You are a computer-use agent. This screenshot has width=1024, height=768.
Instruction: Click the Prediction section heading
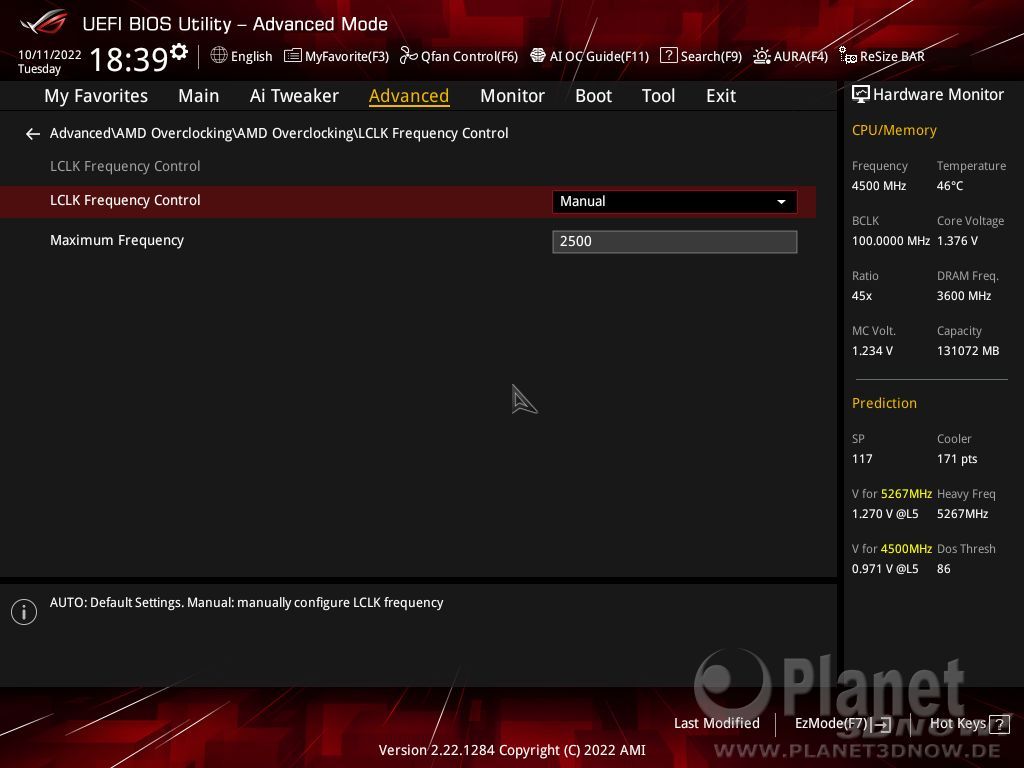[x=884, y=403]
